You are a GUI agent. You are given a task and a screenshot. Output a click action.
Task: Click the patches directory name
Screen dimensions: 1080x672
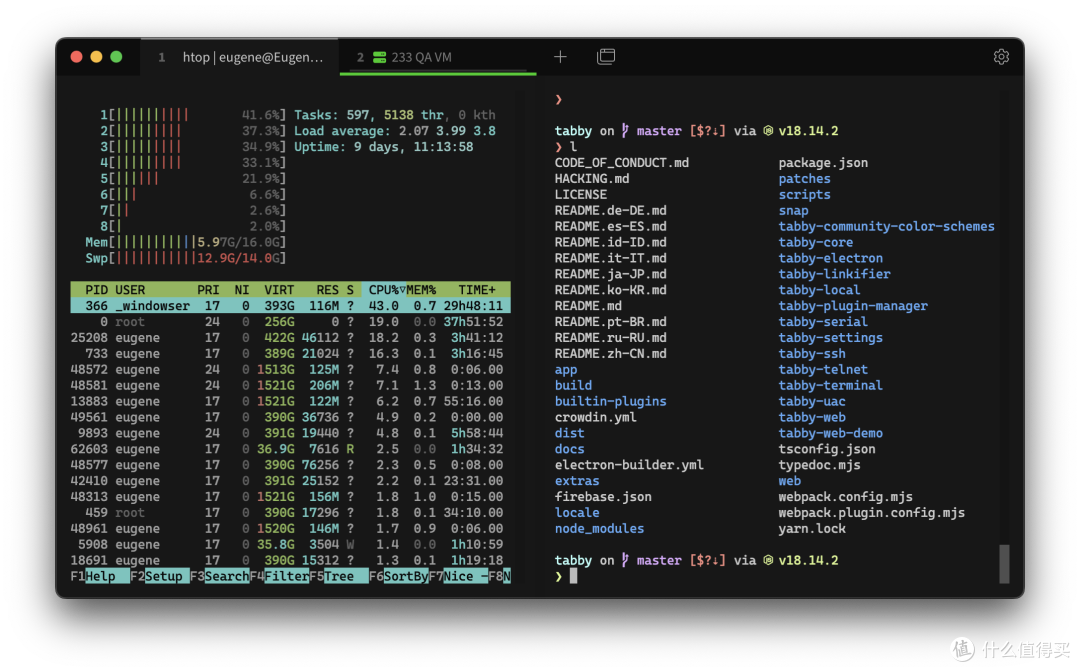804,179
